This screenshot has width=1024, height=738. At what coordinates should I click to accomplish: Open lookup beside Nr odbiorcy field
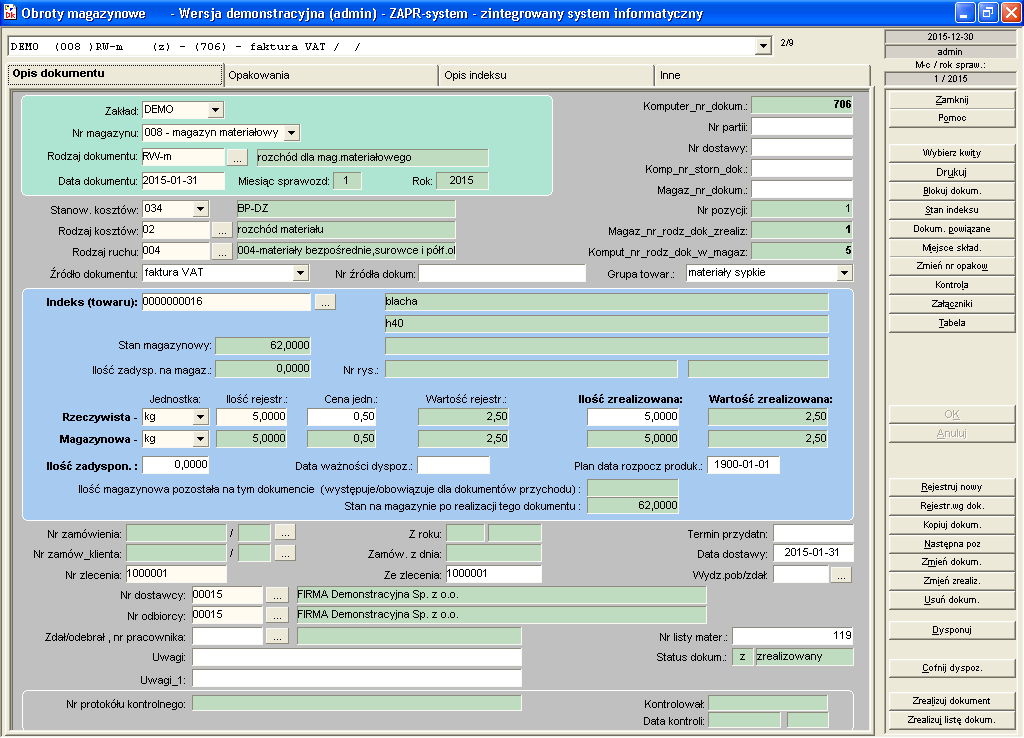pos(279,615)
